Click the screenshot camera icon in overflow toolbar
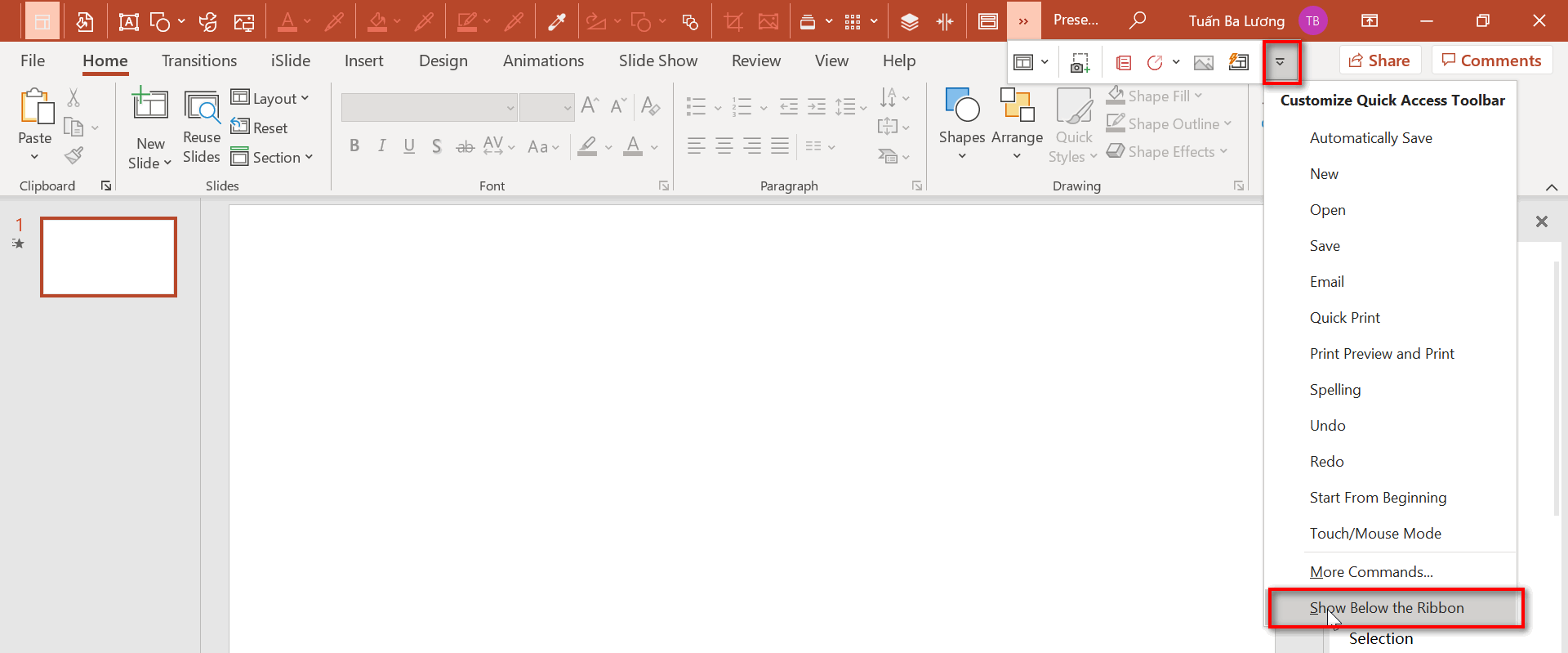 (x=1080, y=62)
